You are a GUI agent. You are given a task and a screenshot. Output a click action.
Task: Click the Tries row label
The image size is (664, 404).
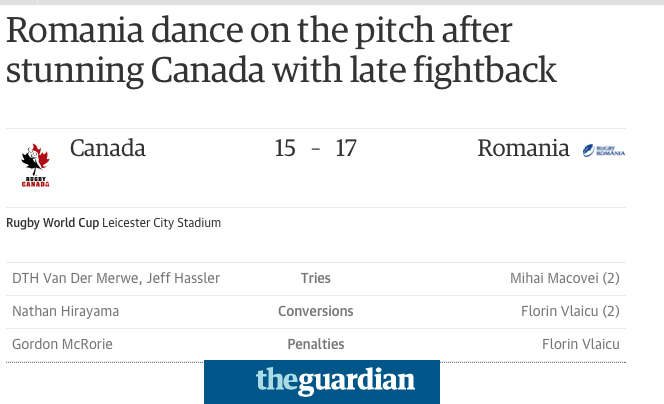click(315, 278)
